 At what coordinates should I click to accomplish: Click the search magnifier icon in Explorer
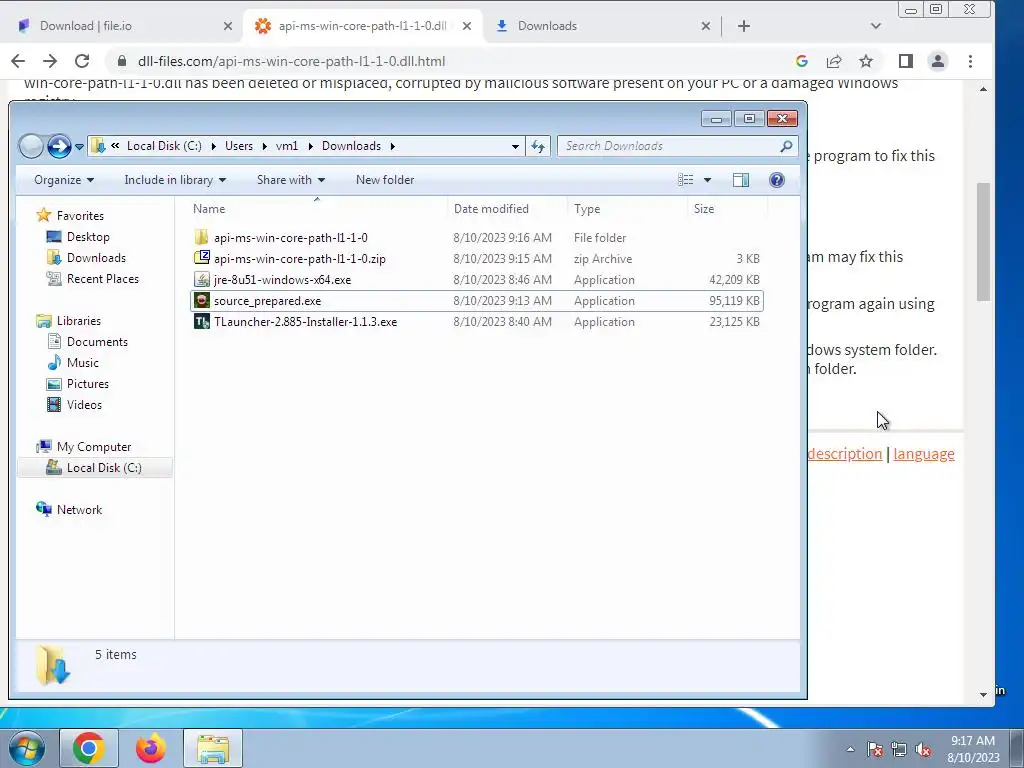point(786,146)
